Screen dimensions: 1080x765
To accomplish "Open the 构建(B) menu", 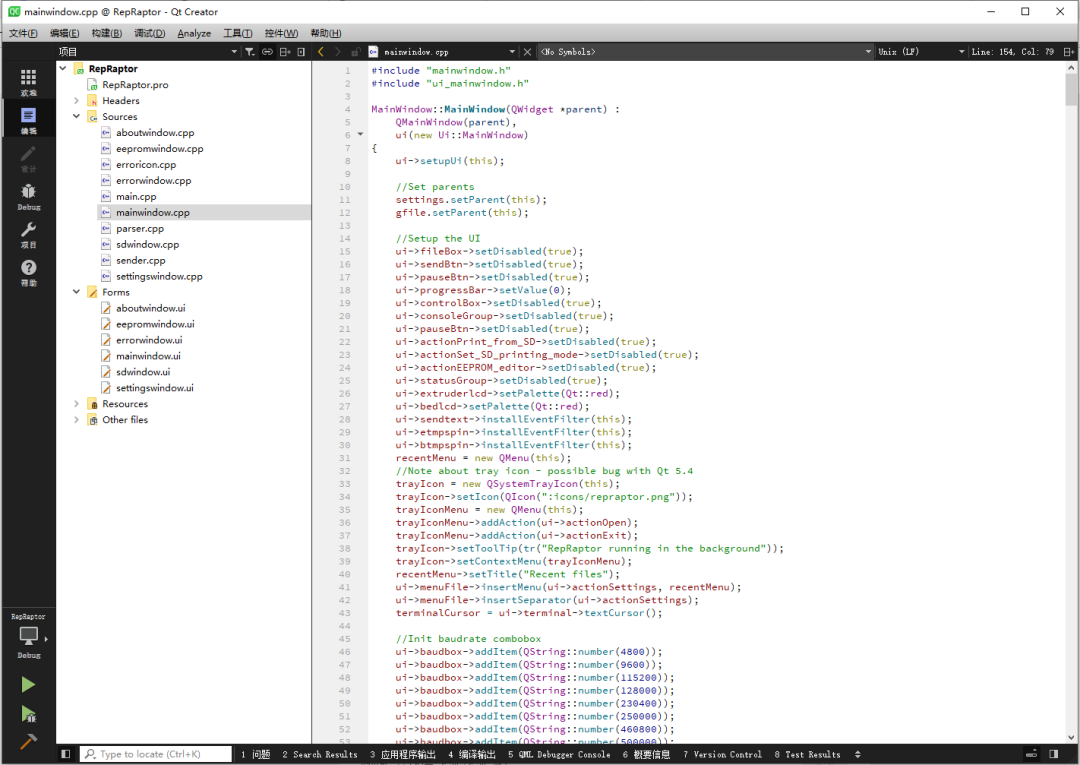I will (x=106, y=33).
